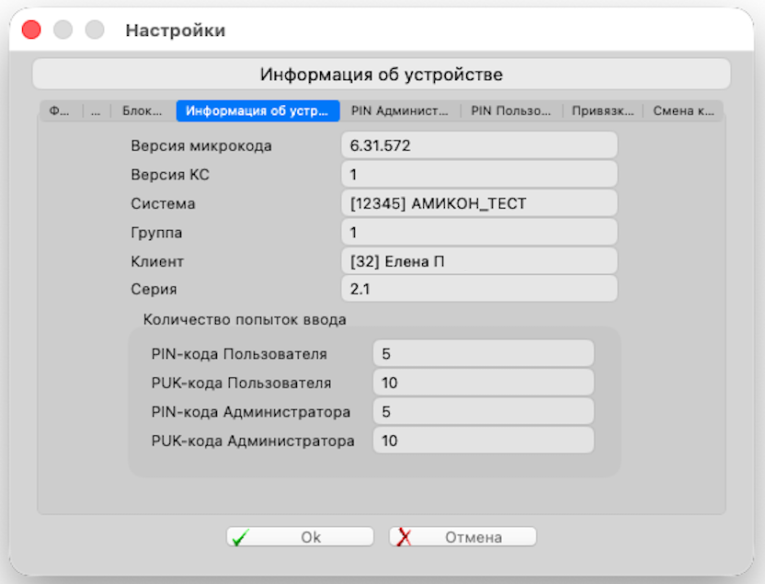Screen dimensions: 765x584
Task: Click the red X icon on Отмена
Action: (x=404, y=537)
